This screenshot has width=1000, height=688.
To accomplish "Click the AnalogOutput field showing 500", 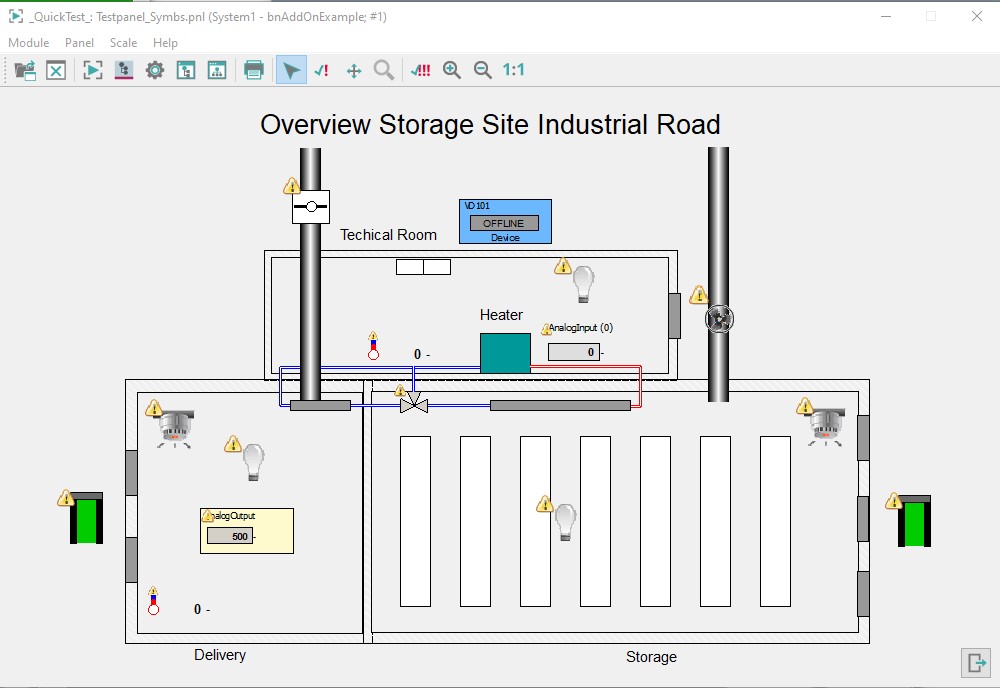I will [x=230, y=536].
